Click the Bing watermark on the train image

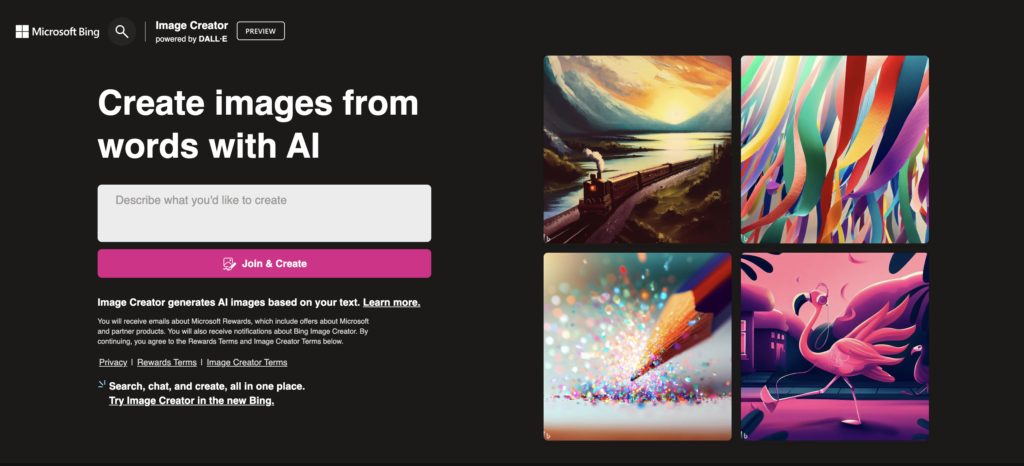(548, 238)
